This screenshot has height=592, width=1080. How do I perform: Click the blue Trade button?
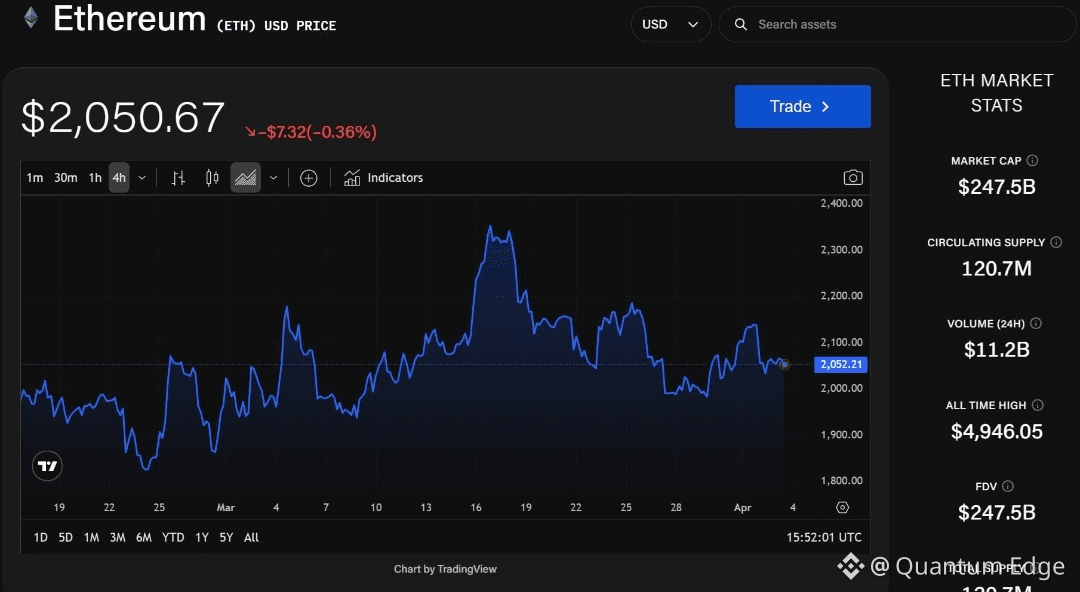pos(802,106)
